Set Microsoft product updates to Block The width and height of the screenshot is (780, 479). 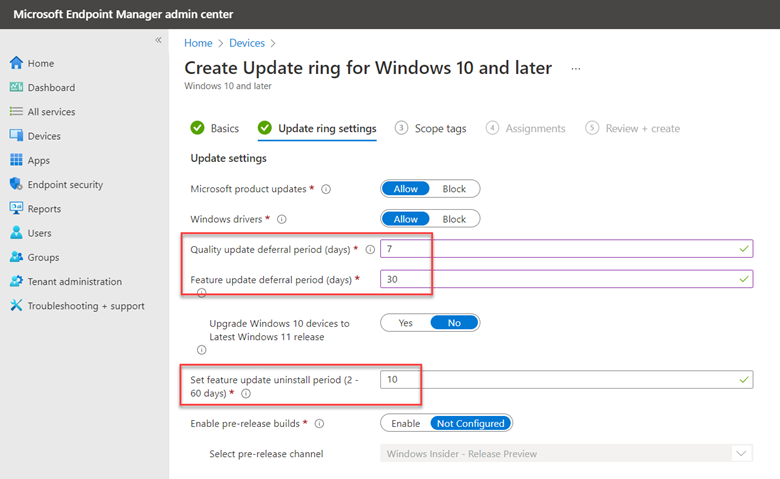454,189
